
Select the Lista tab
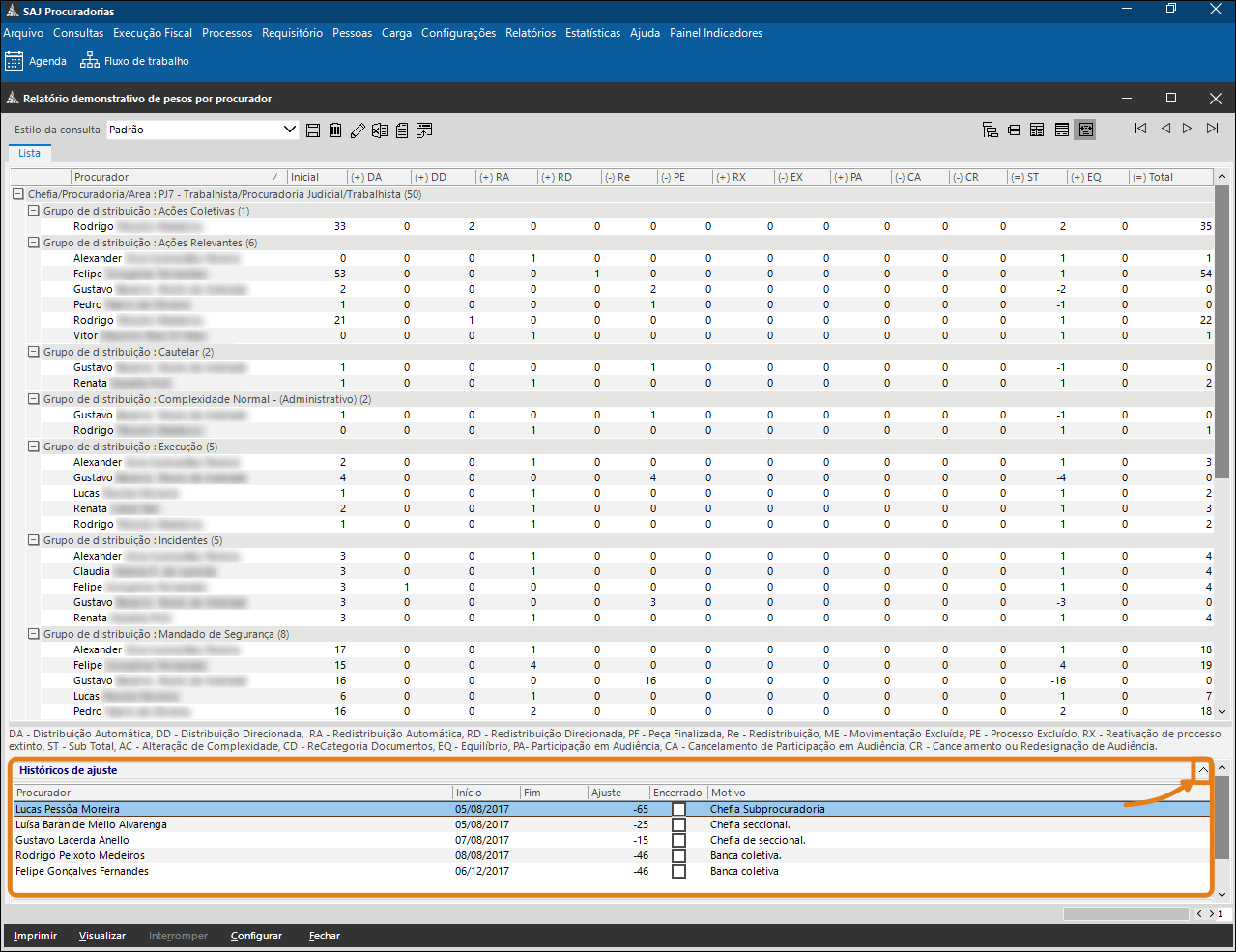click(x=30, y=153)
